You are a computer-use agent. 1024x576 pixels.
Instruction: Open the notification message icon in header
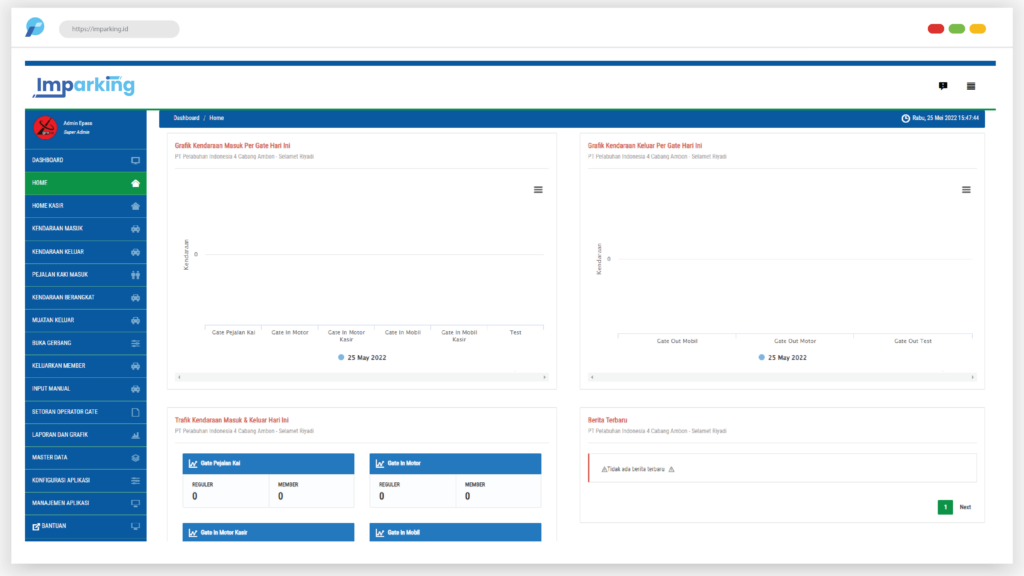[942, 86]
